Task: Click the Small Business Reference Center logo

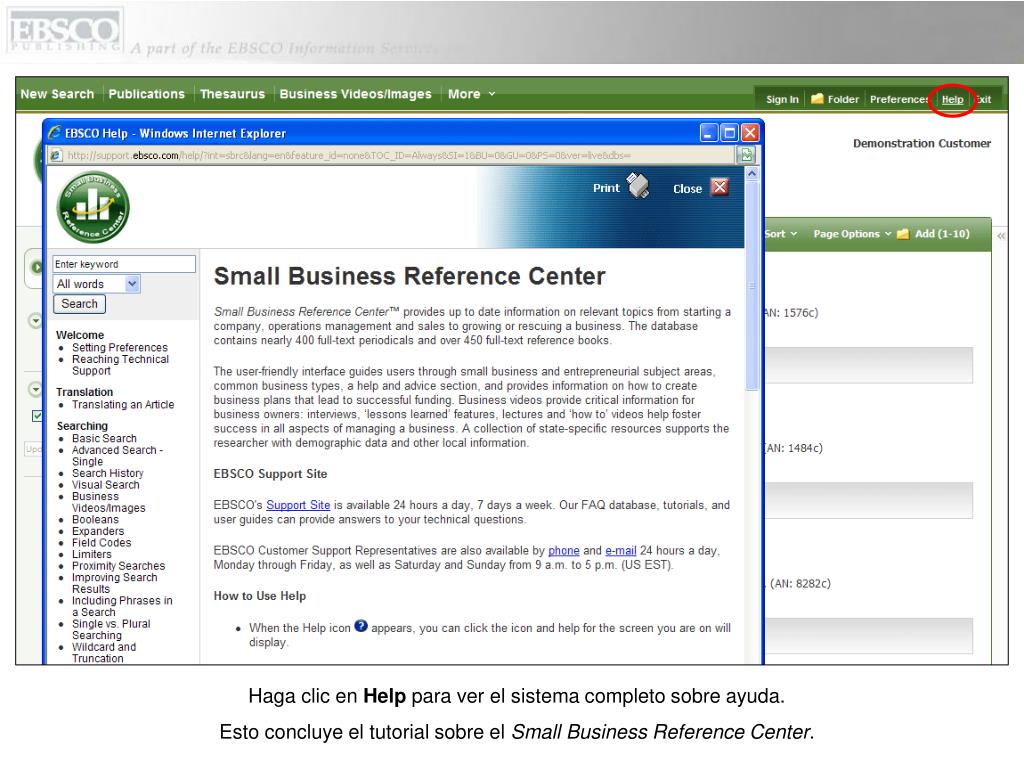Action: click(93, 207)
